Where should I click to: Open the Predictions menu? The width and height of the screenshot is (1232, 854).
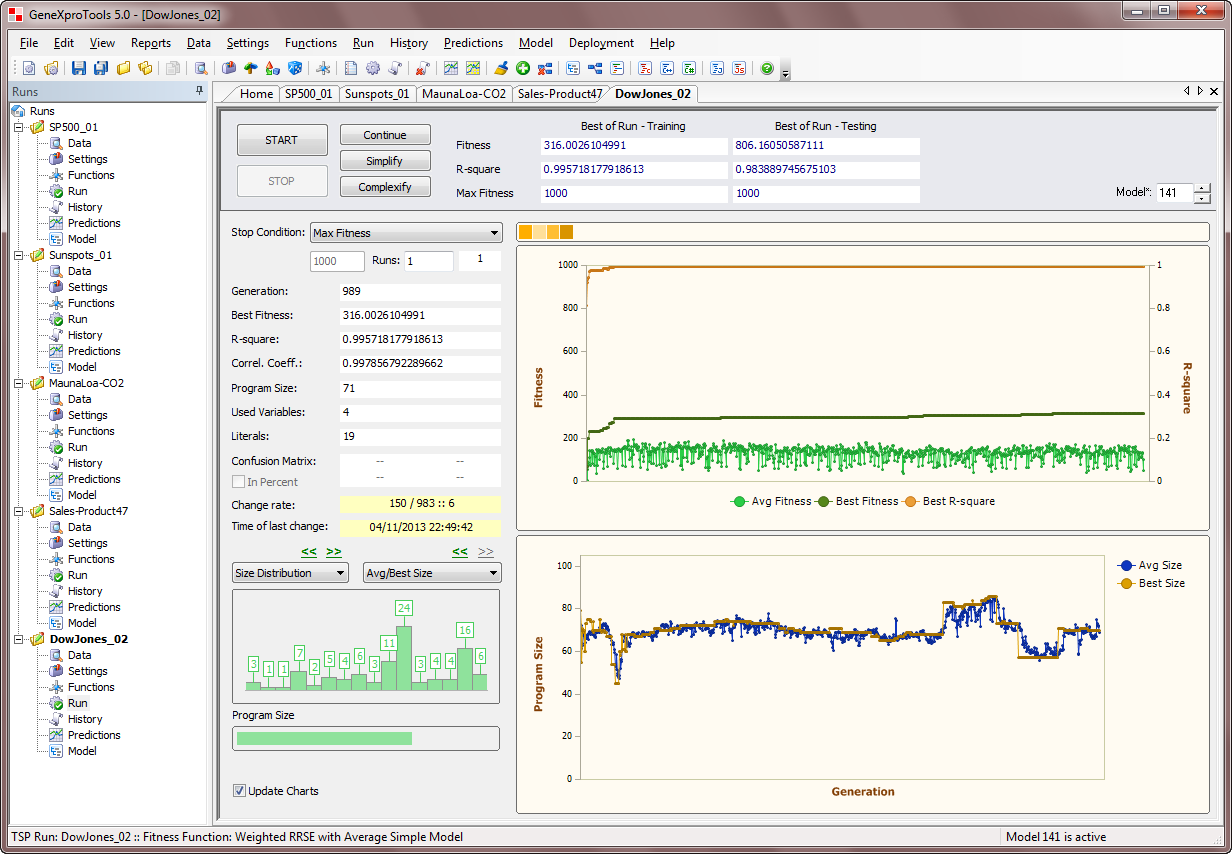click(x=473, y=43)
